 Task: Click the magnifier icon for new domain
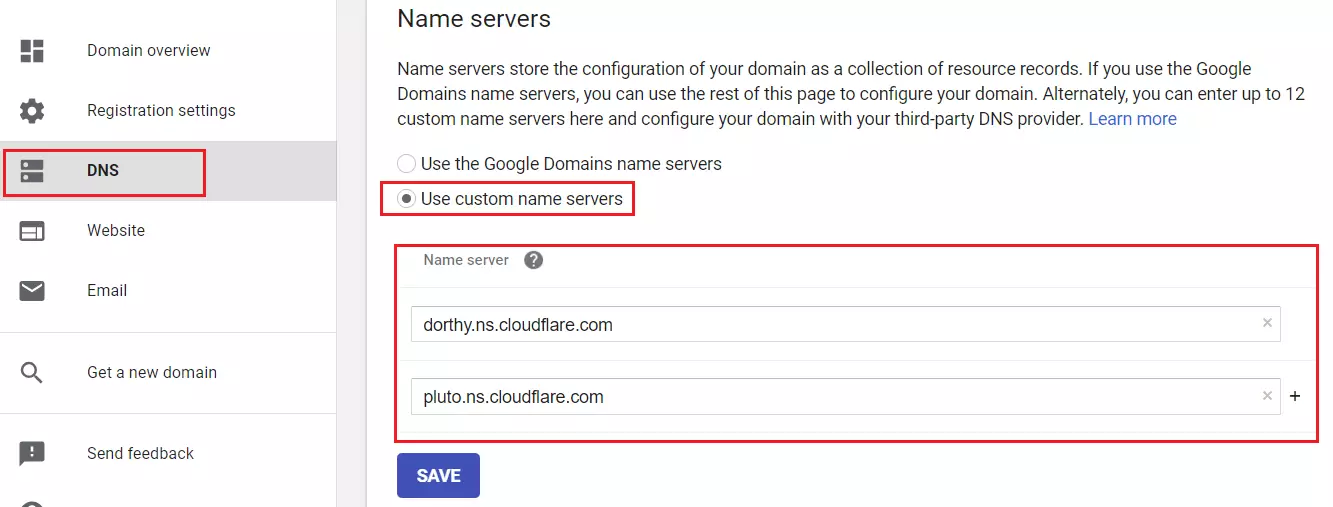pyautogui.click(x=32, y=373)
